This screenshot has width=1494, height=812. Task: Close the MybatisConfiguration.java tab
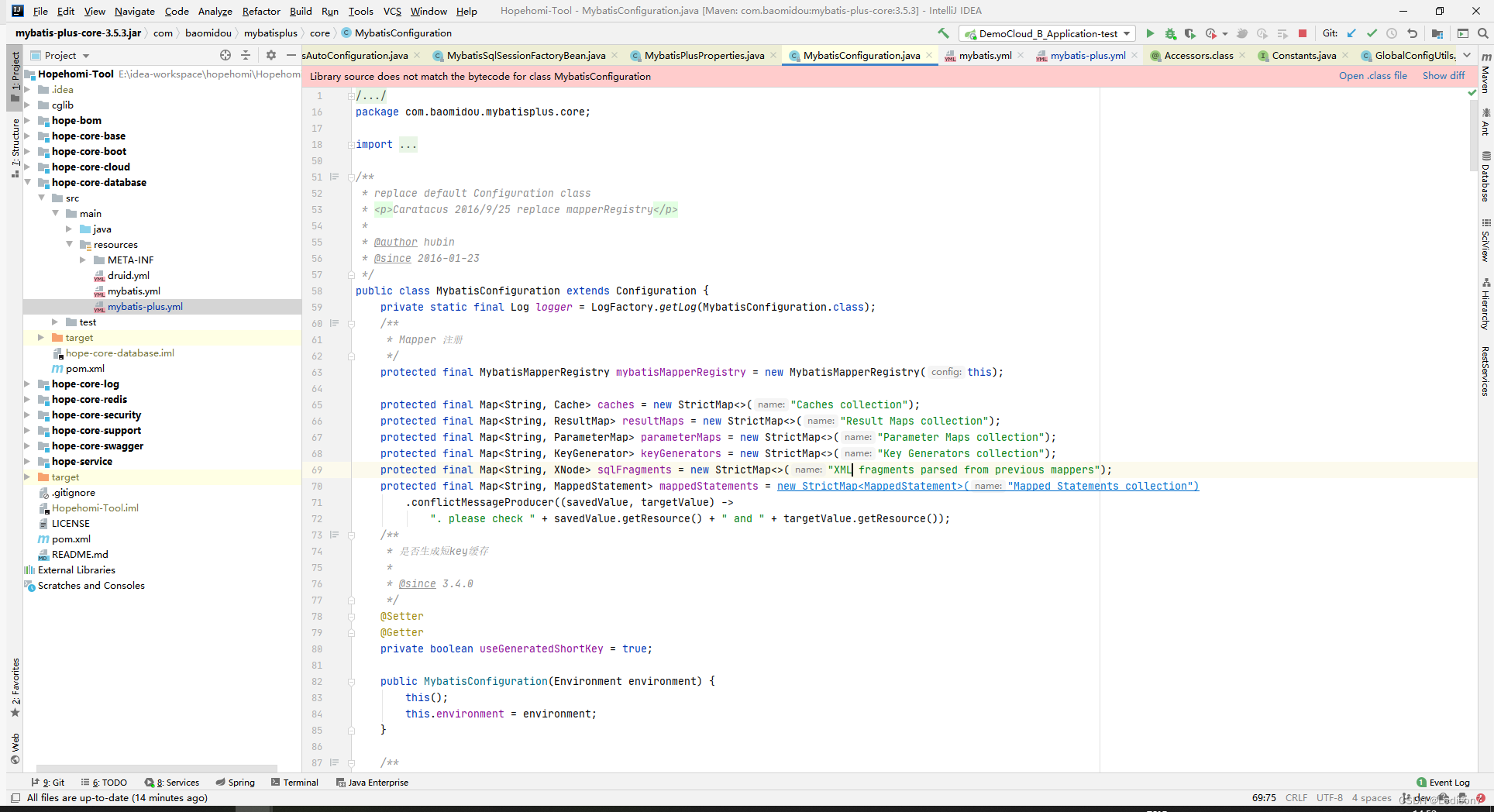929,55
